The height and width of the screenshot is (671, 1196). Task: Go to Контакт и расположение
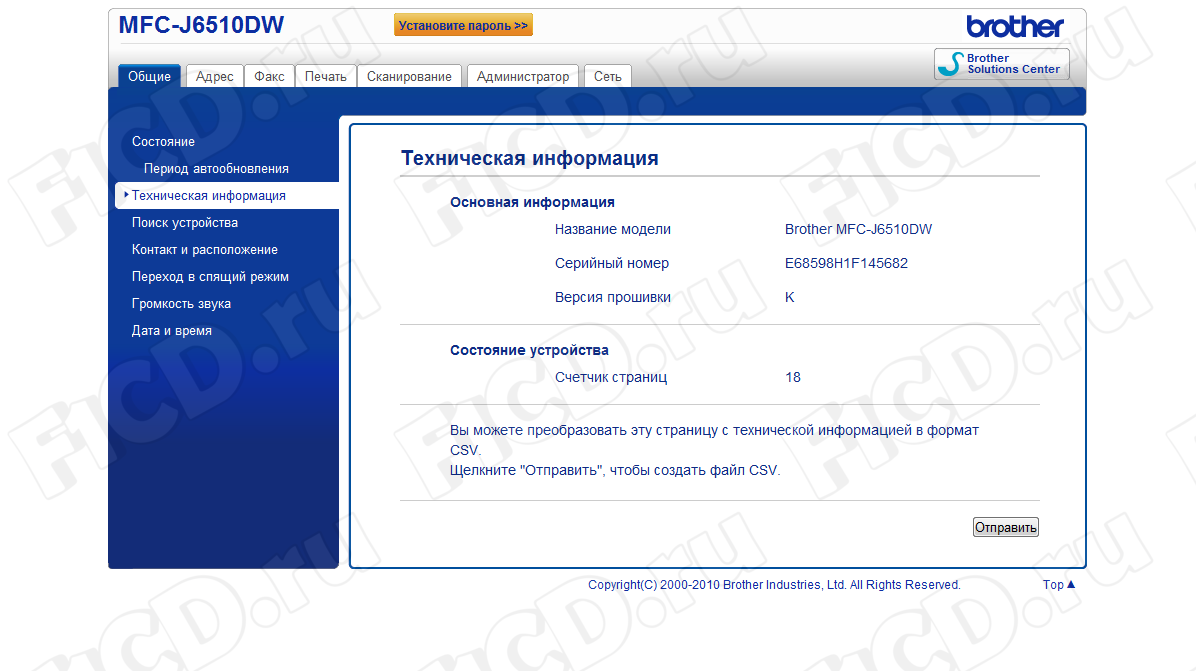tap(204, 250)
